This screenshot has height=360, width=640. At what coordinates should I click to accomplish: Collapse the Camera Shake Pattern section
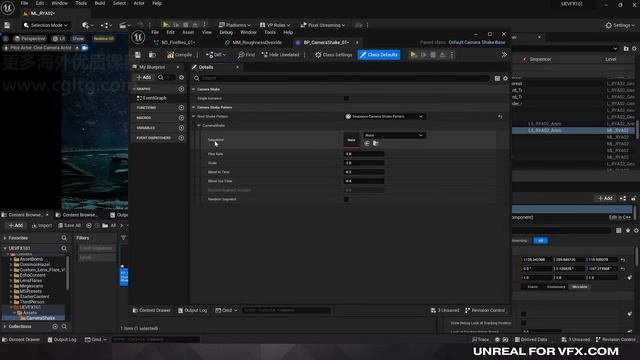pos(194,107)
